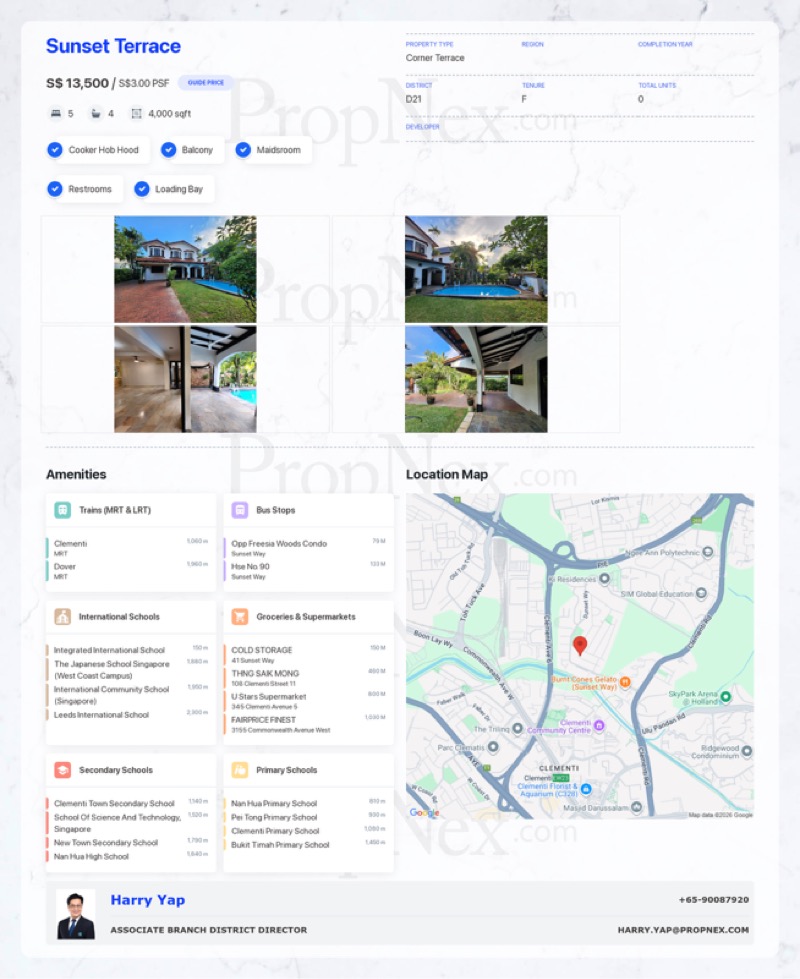The image size is (800, 979).
Task: Click the phone number +65-90087920
Action: point(713,900)
